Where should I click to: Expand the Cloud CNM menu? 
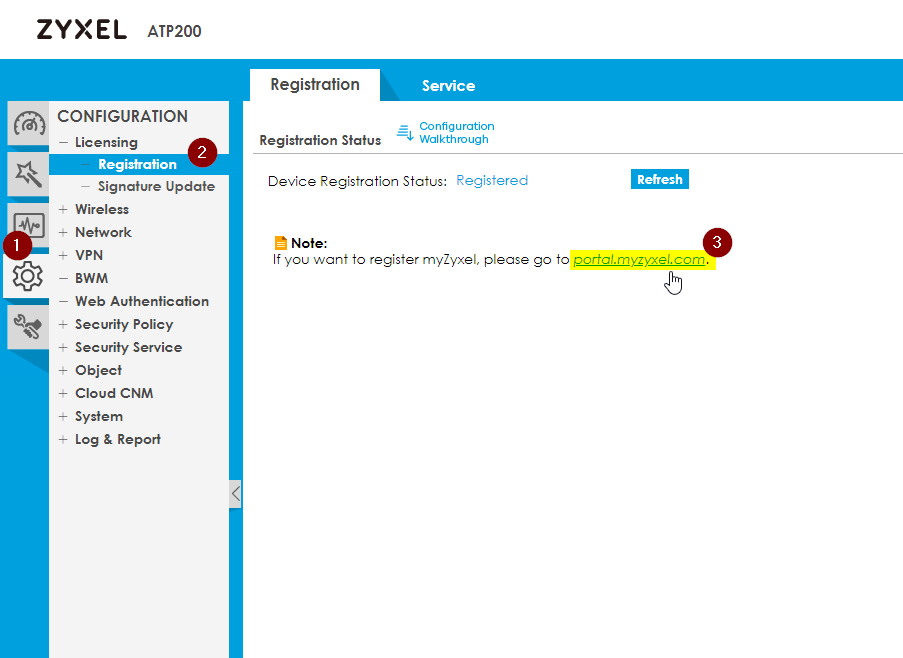click(63, 394)
